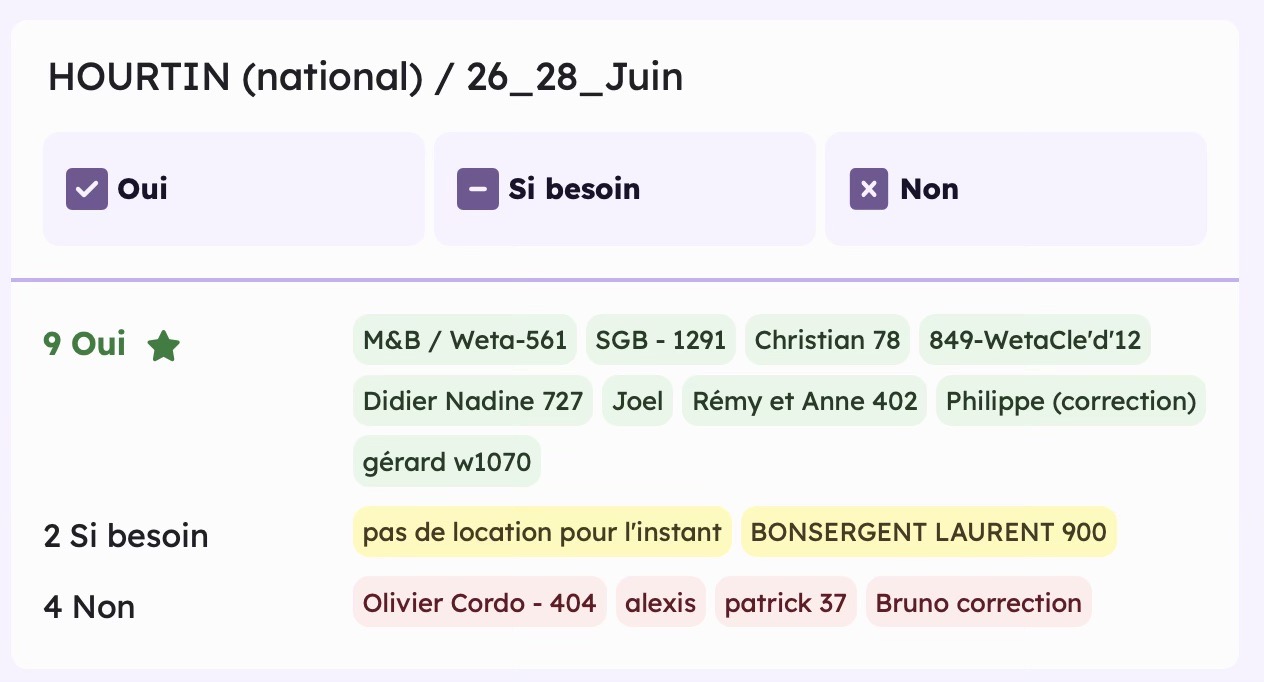1264x682 pixels.
Task: Select the gérard w1070 tag
Action: click(x=447, y=462)
